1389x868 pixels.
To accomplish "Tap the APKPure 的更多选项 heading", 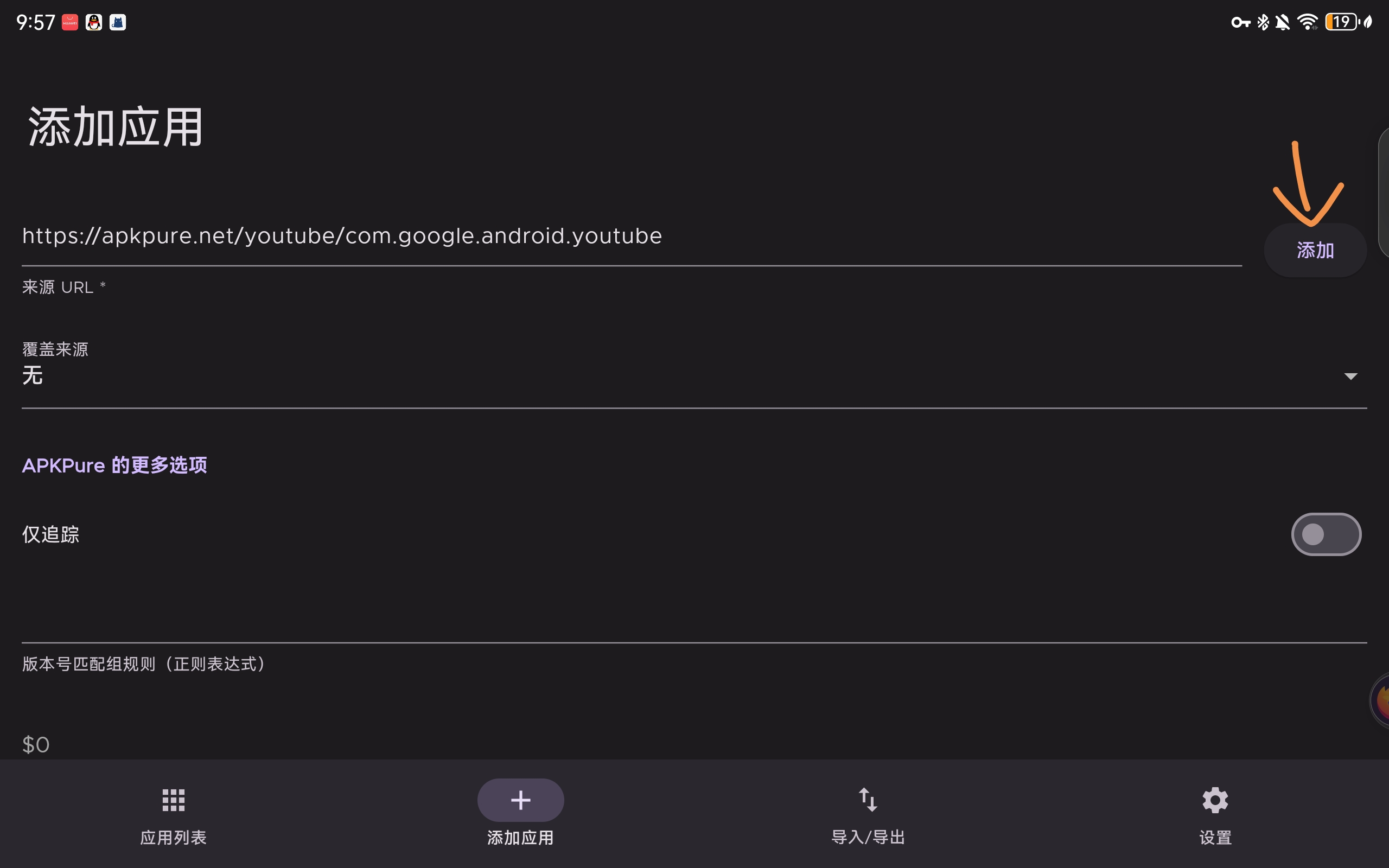I will click(114, 465).
